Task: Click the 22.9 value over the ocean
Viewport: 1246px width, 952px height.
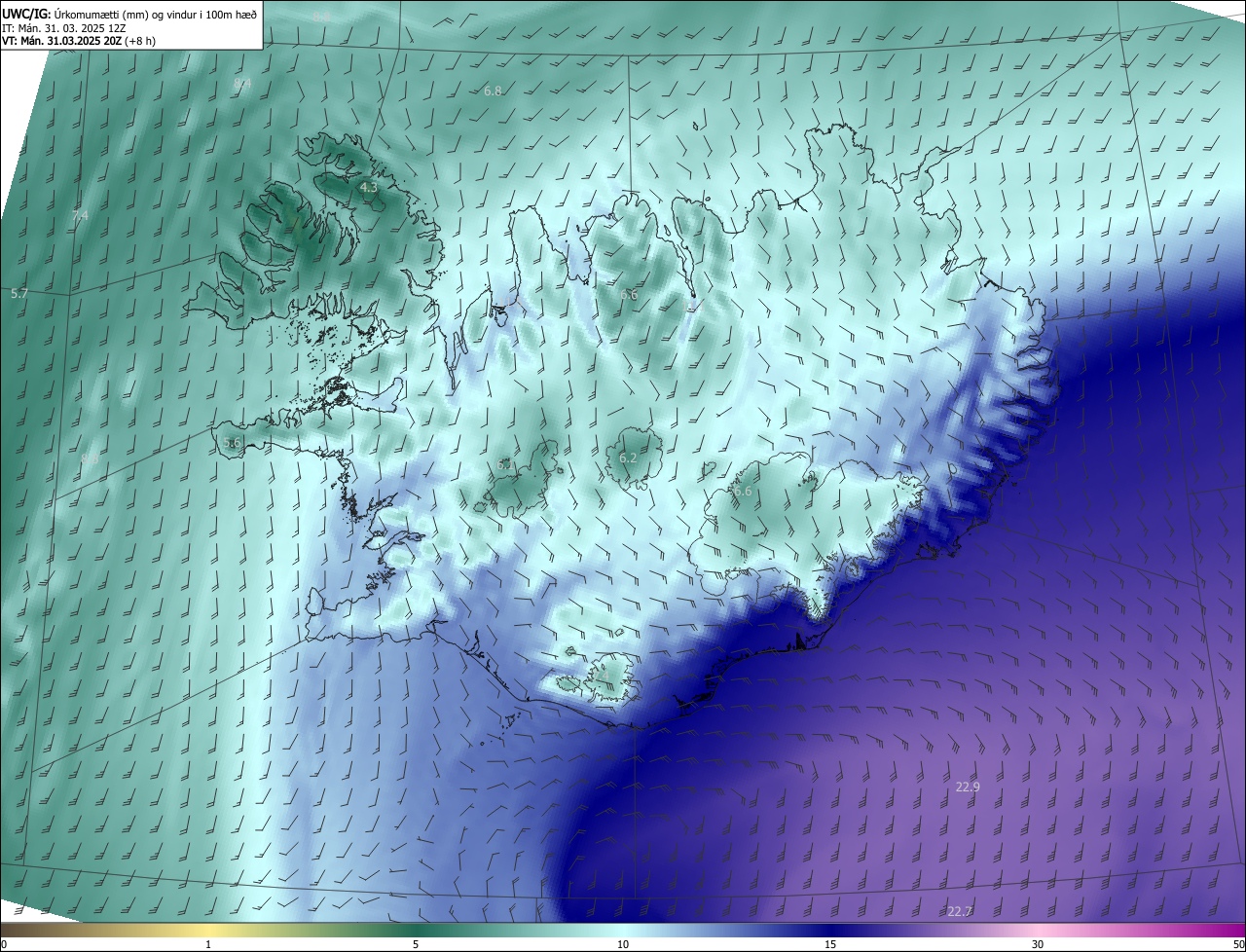Action: tap(967, 787)
